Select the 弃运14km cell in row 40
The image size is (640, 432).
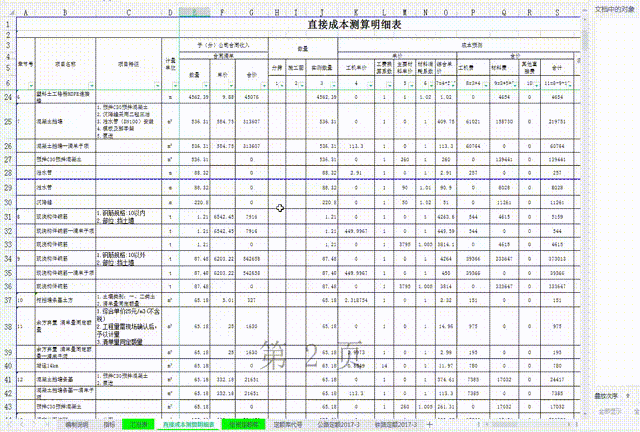(65, 366)
